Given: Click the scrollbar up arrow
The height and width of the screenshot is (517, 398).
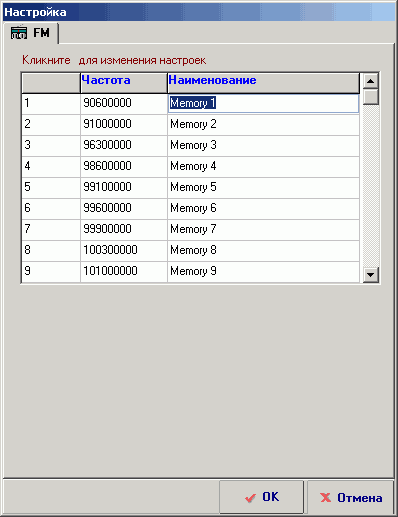Looking at the screenshot, I should 370,81.
